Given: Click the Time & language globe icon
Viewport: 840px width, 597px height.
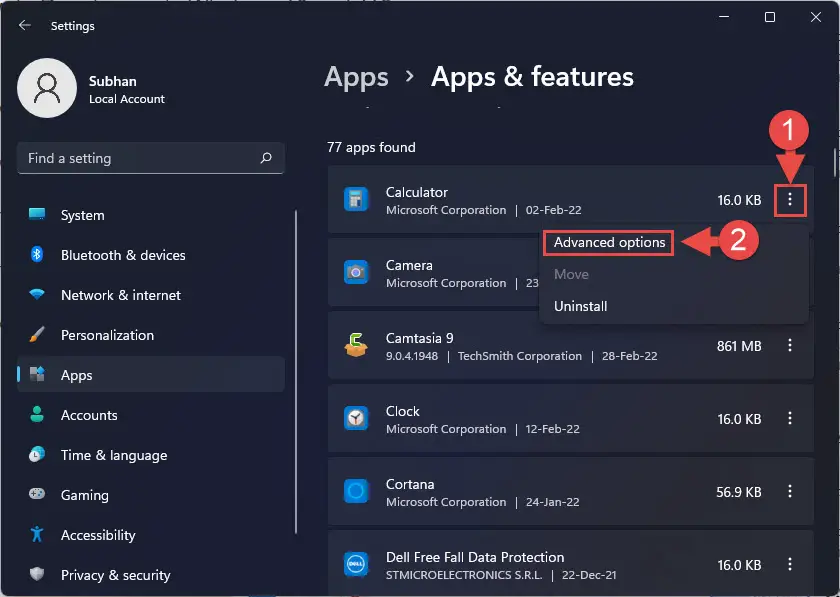Looking at the screenshot, I should 37,454.
